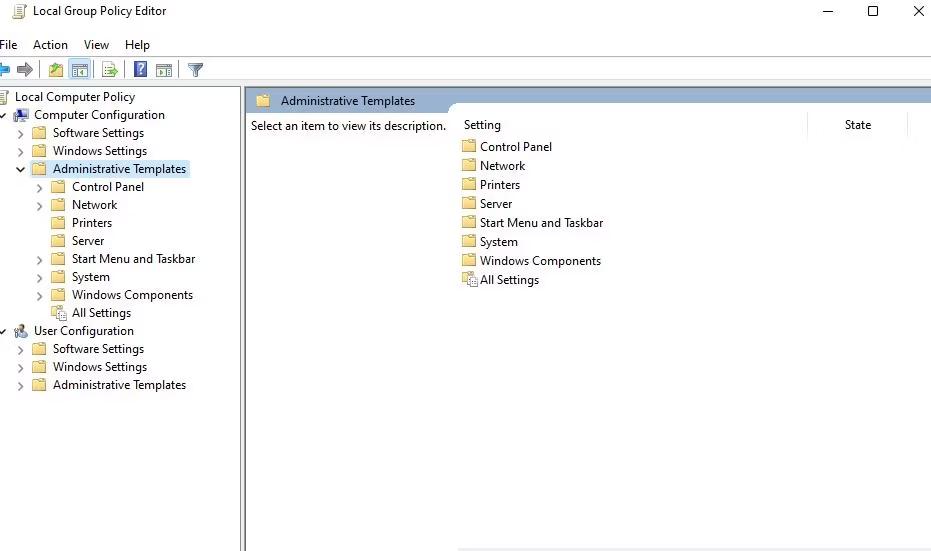Expand Administrative Templates under User Configuration
931x551 pixels.
click(20, 385)
